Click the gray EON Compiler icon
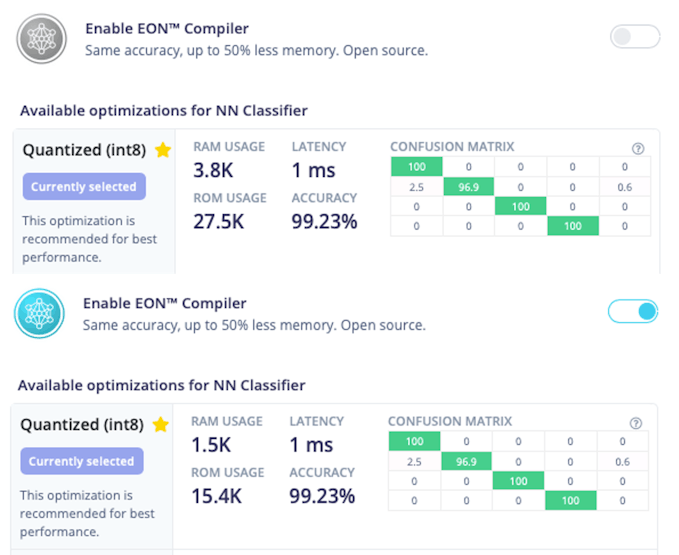 tap(41, 39)
